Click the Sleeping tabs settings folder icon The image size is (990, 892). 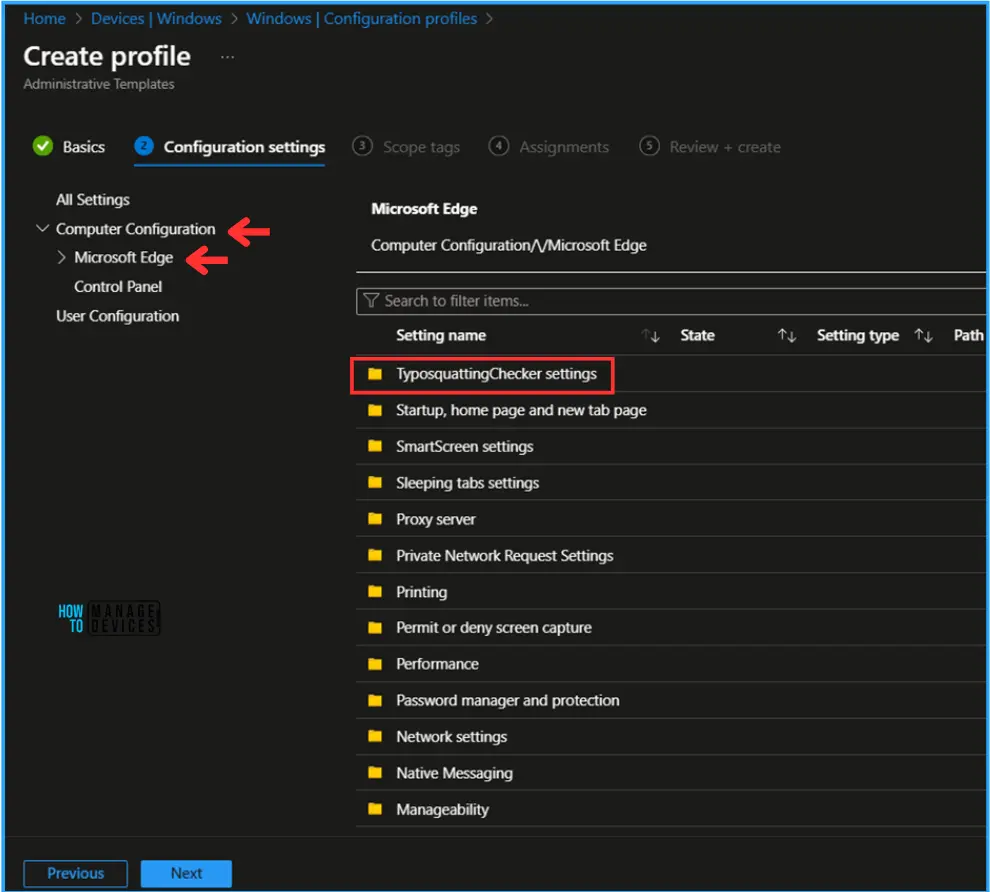coord(375,483)
